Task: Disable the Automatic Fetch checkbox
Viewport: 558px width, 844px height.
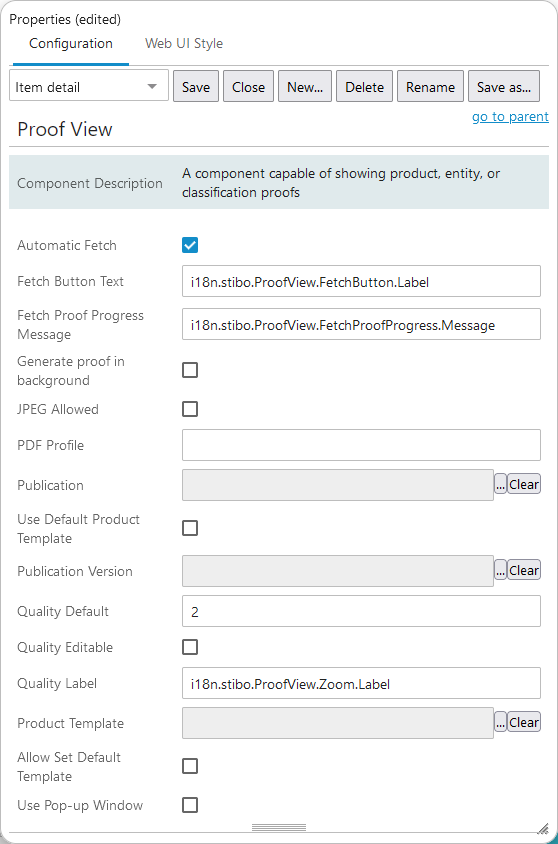Action: [190, 245]
